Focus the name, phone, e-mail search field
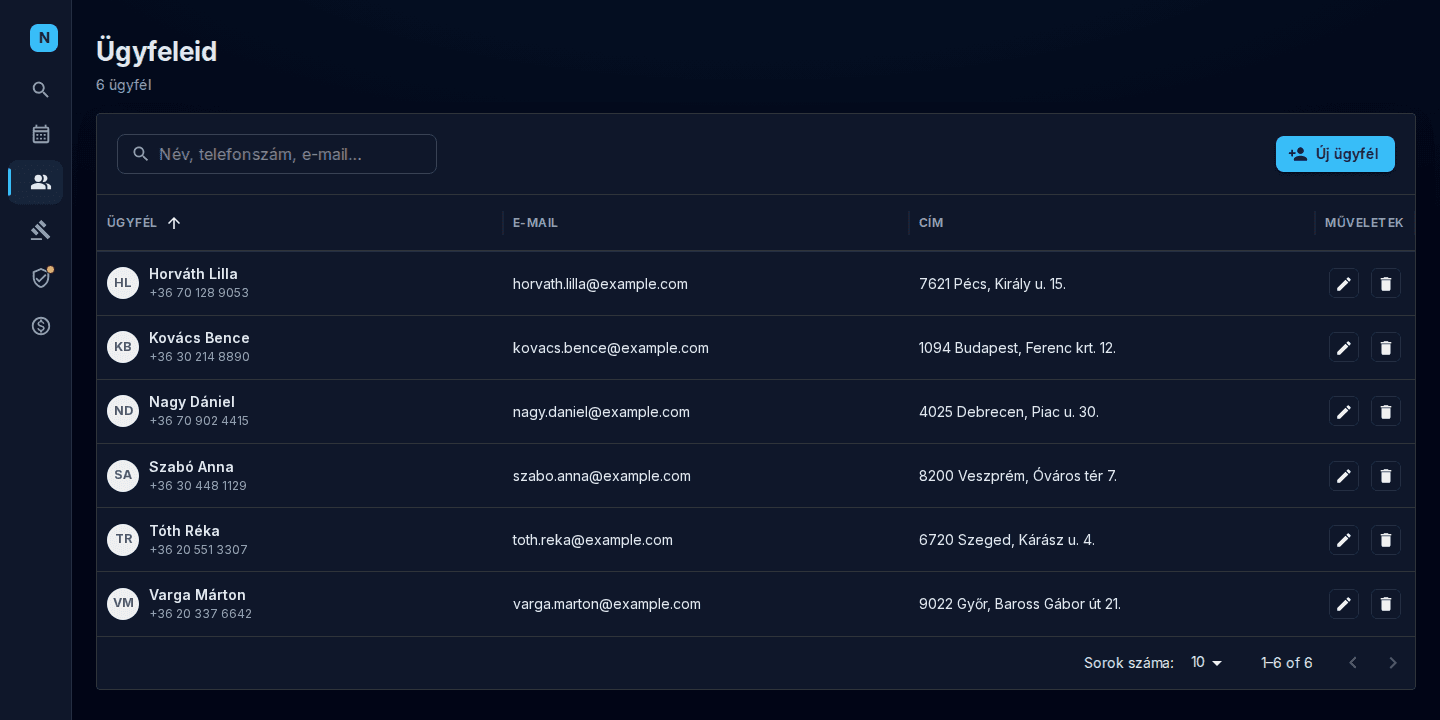Screen dimensions: 1440x720 pyautogui.click(x=277, y=154)
